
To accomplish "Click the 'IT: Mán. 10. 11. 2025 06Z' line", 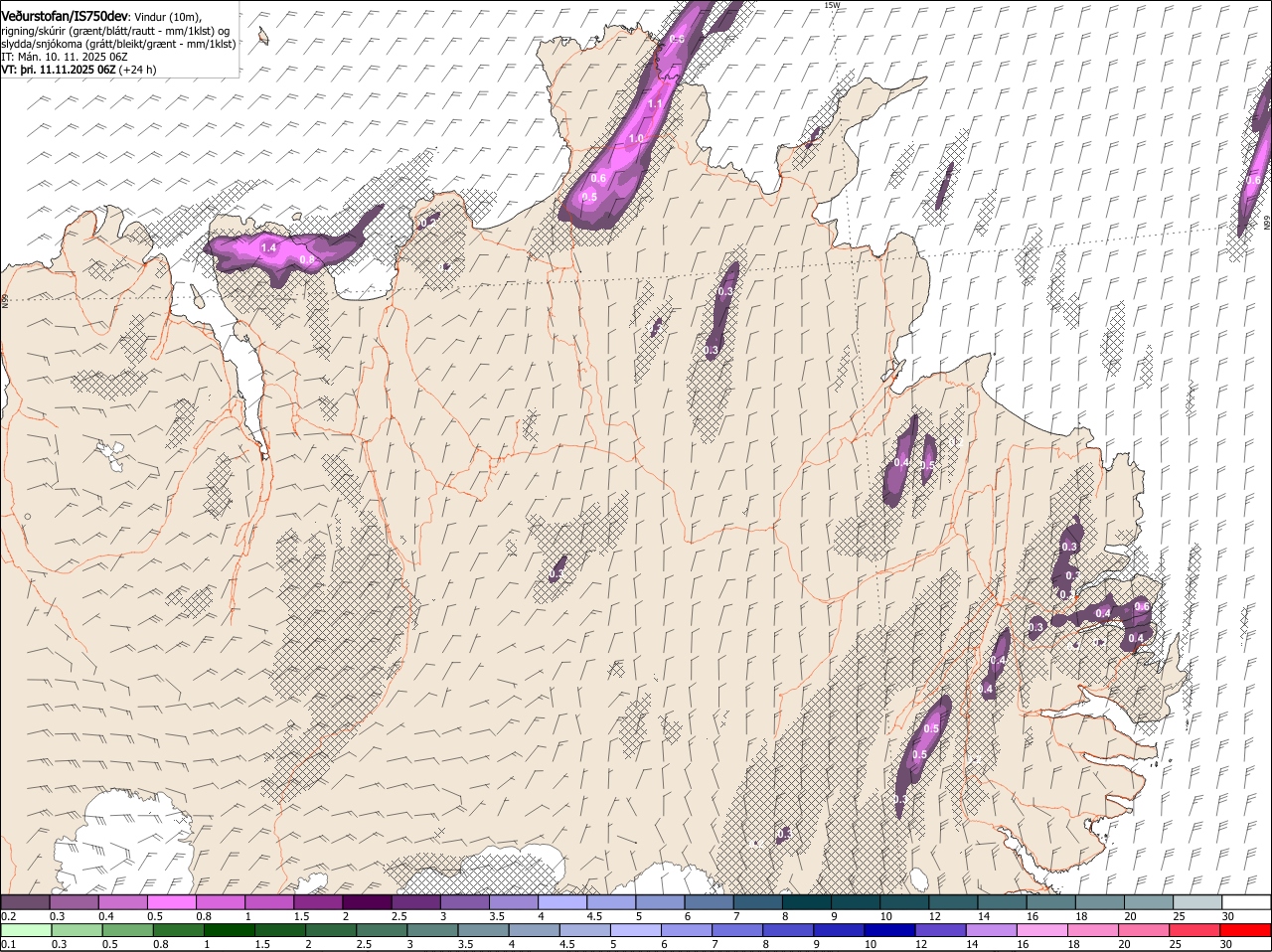I will click(65, 57).
